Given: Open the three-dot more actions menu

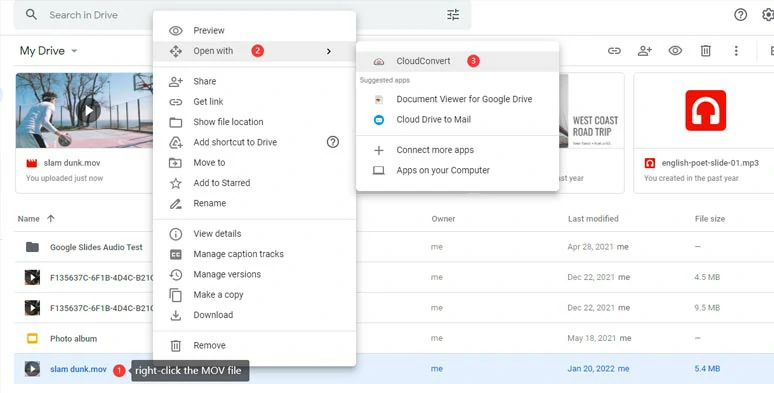Looking at the screenshot, I should (736, 50).
